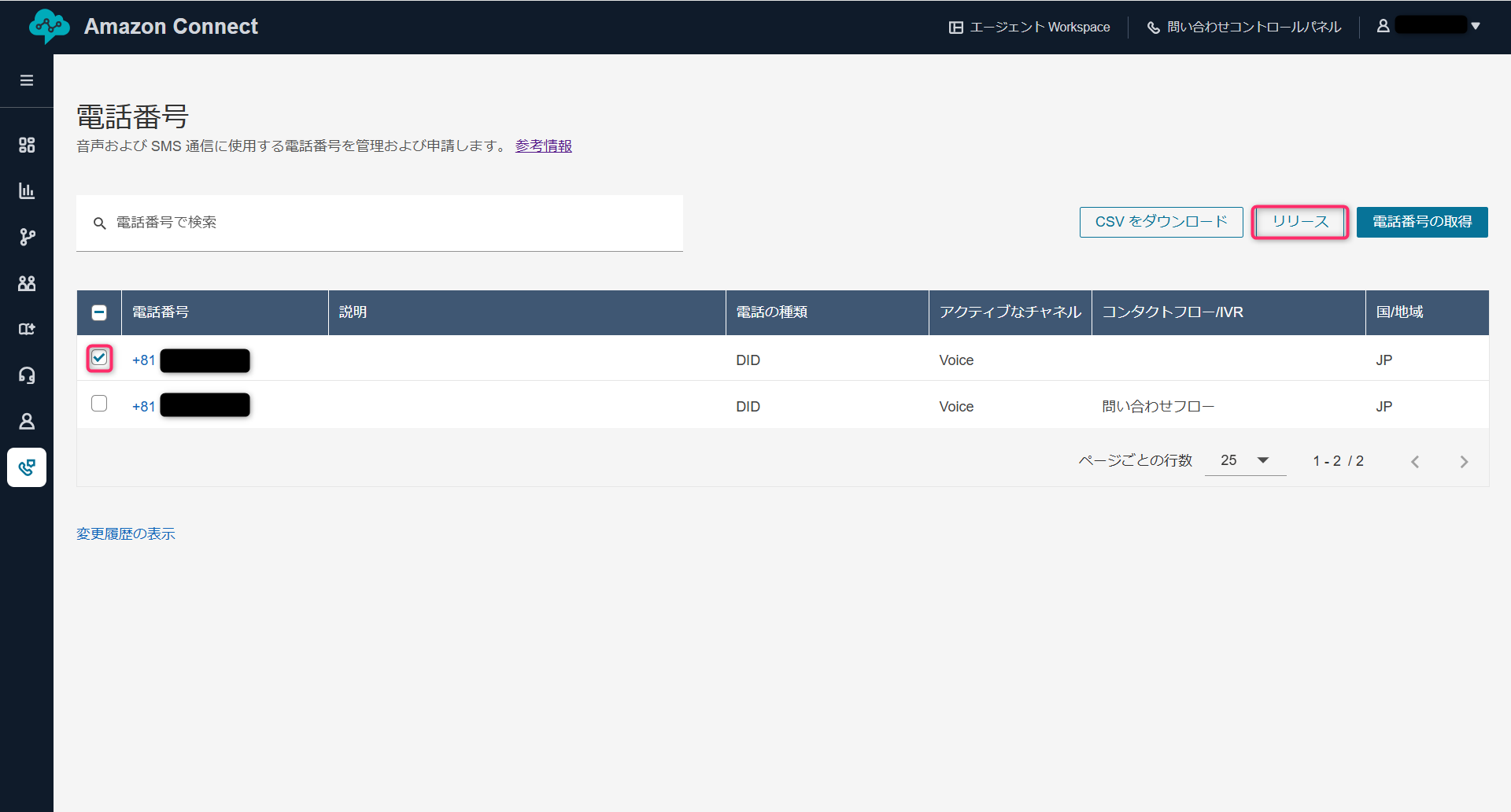Toggle the select-all checkbox in table header
1511x812 pixels.
point(99,313)
